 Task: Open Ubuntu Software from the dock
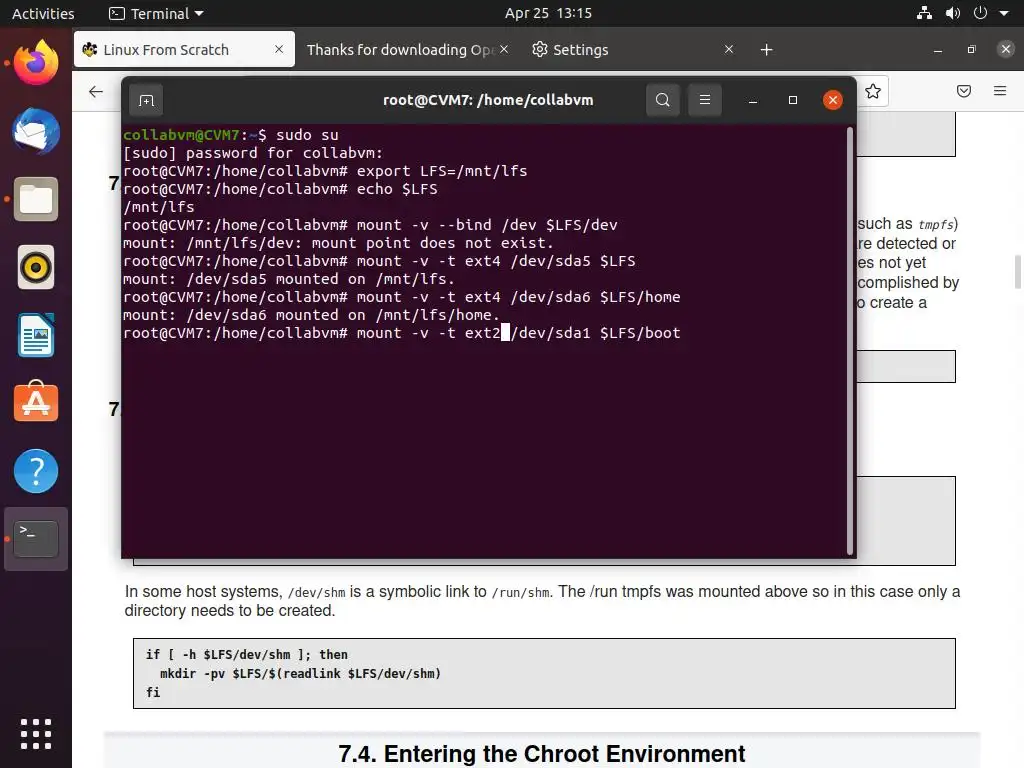click(x=36, y=402)
